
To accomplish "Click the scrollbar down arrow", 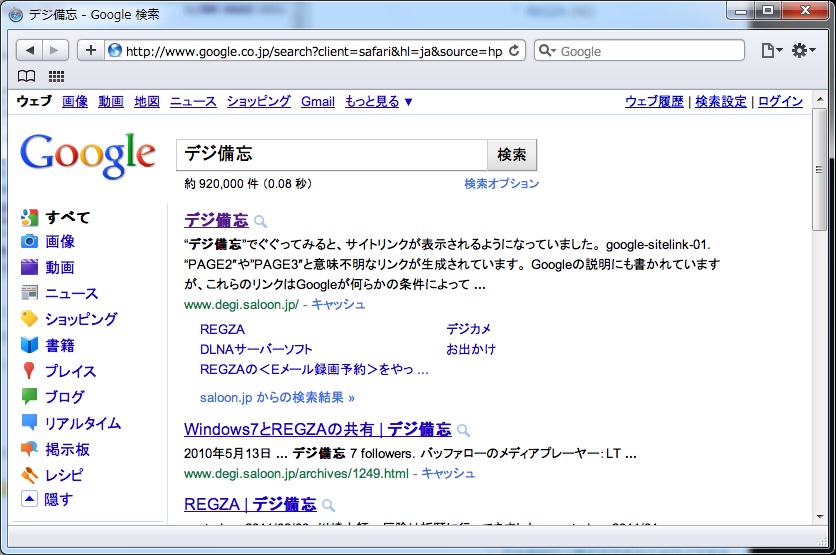I will coord(820,516).
